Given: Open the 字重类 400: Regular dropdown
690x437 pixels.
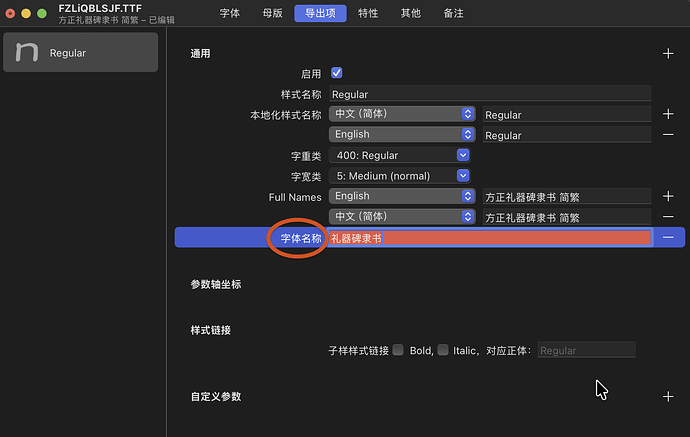Looking at the screenshot, I should tap(400, 155).
